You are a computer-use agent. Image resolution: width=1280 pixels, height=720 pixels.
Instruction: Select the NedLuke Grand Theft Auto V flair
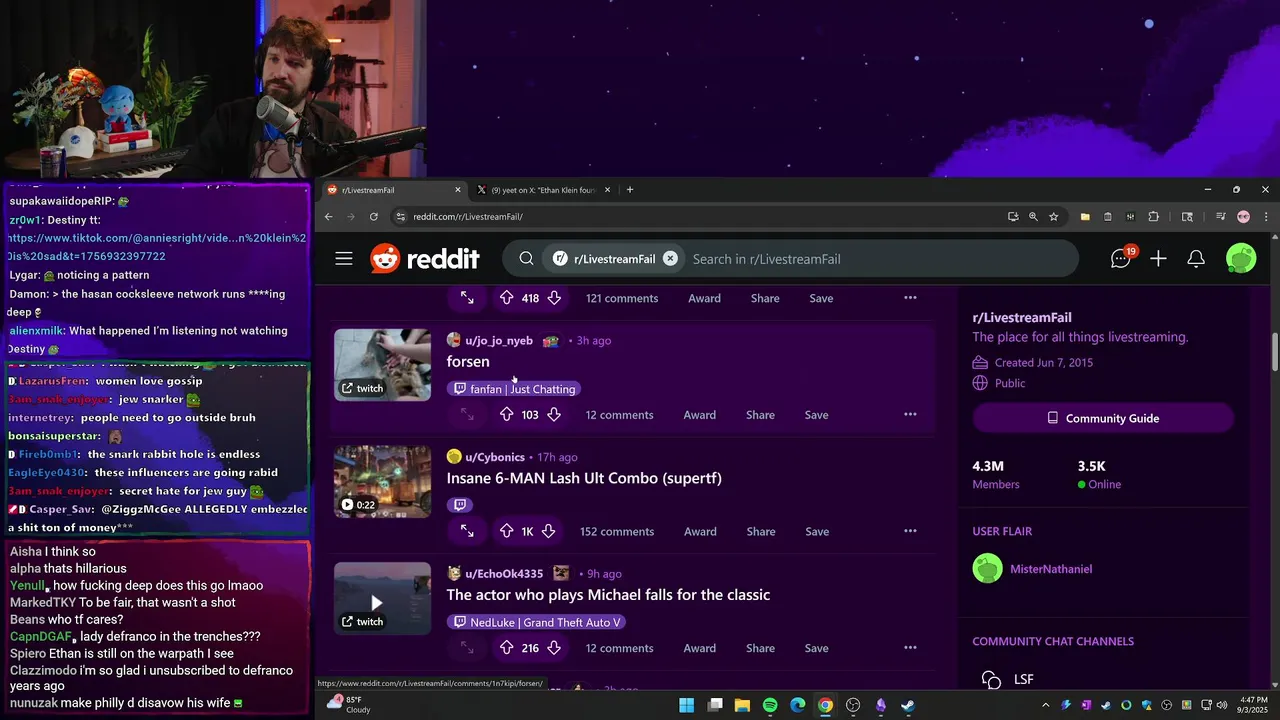coord(538,622)
